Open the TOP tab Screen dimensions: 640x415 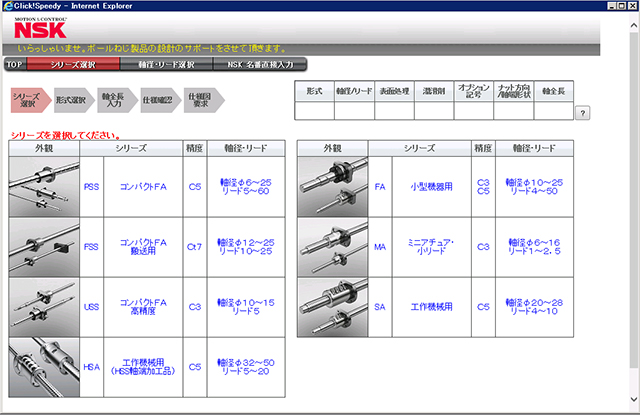pyautogui.click(x=15, y=64)
